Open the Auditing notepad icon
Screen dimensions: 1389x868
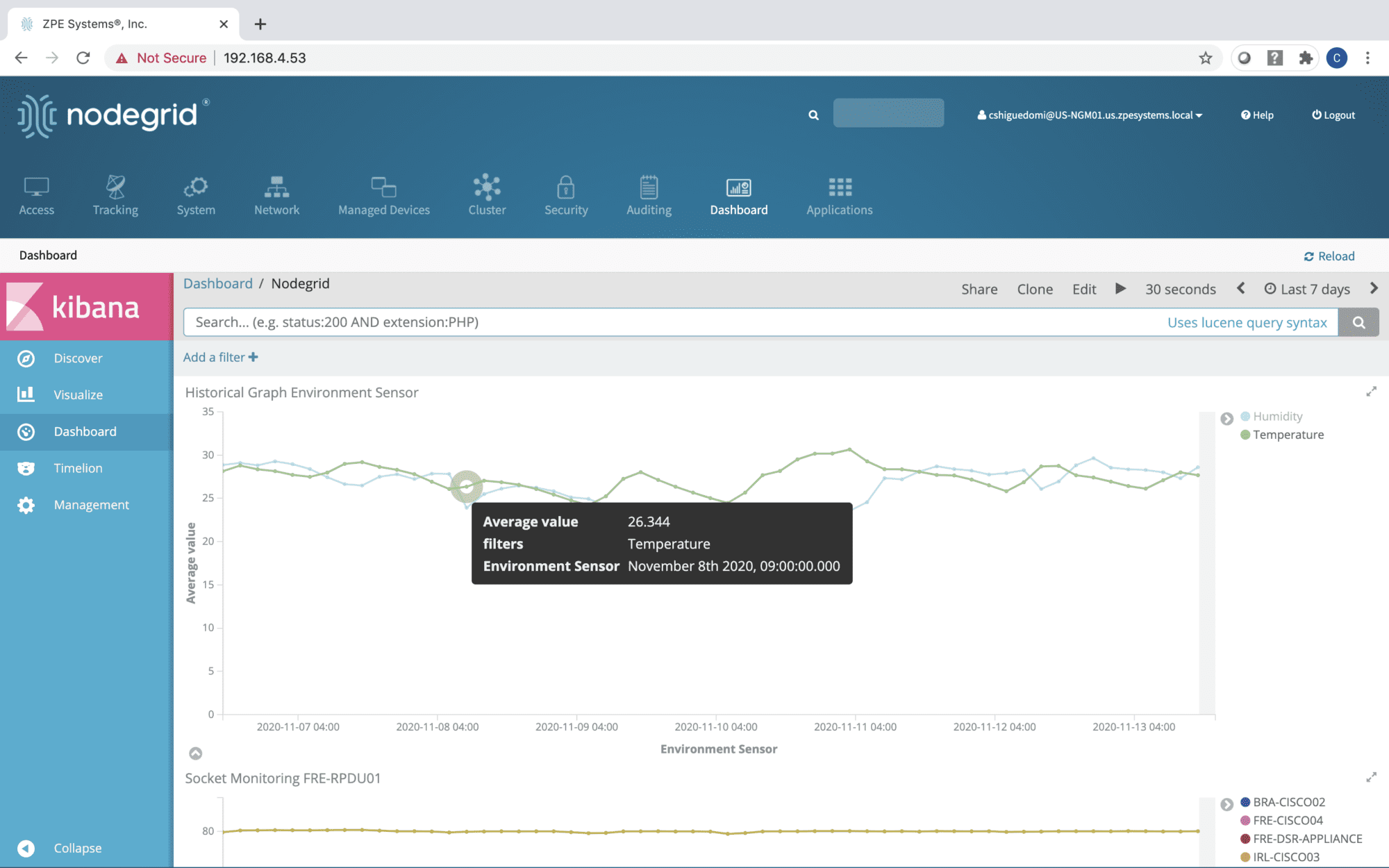(x=649, y=187)
